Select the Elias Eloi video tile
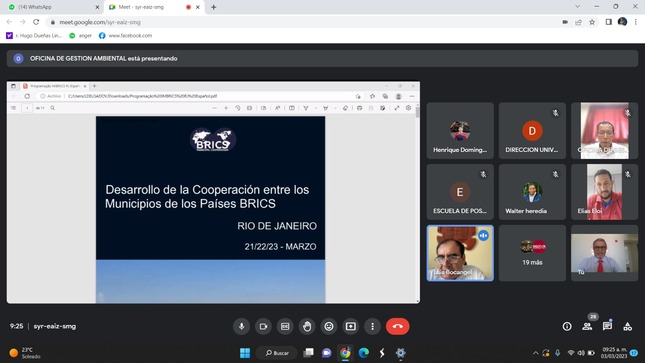This screenshot has width=645, height=363. click(x=604, y=192)
